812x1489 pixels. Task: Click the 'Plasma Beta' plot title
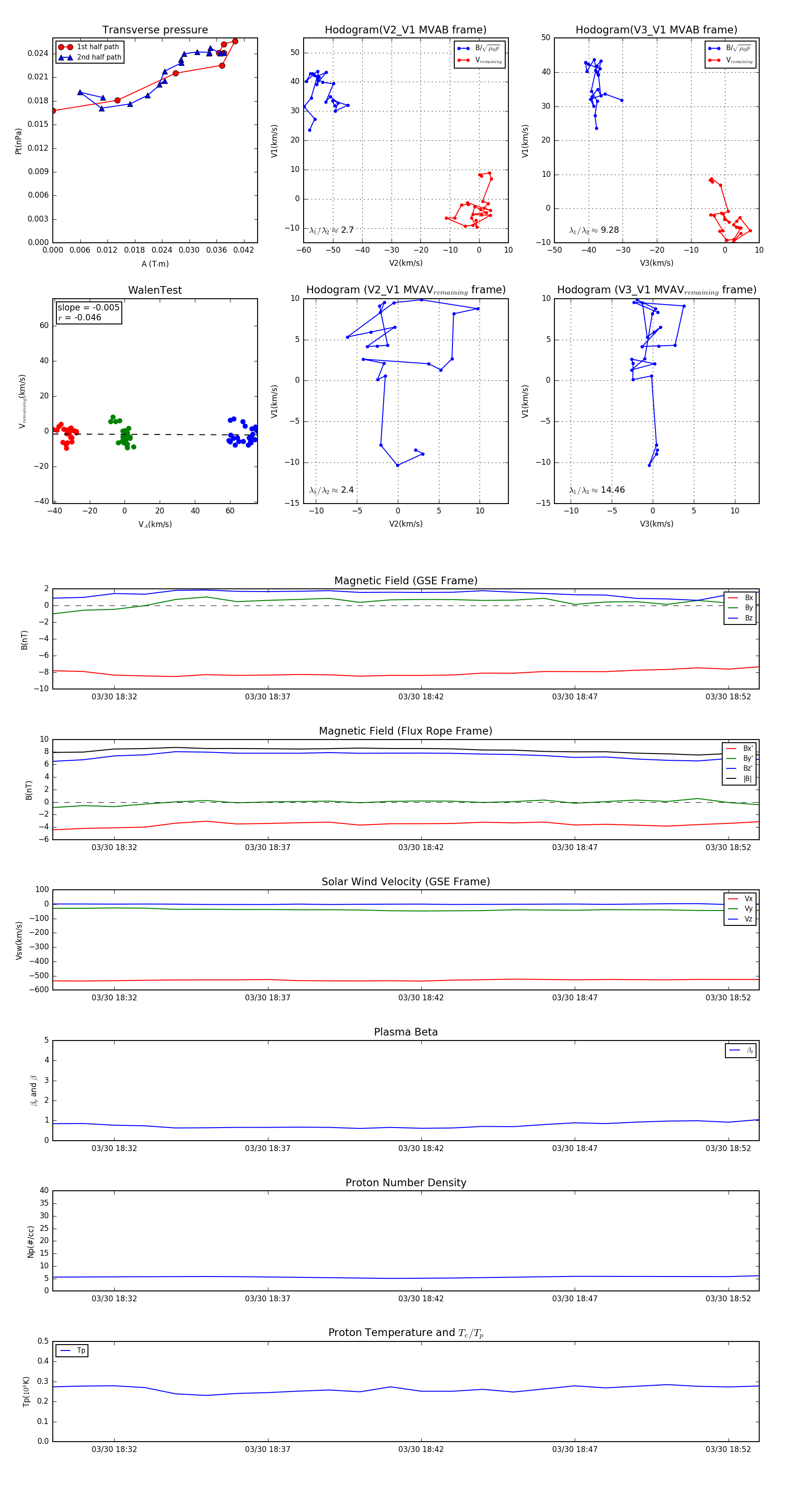point(406,1032)
